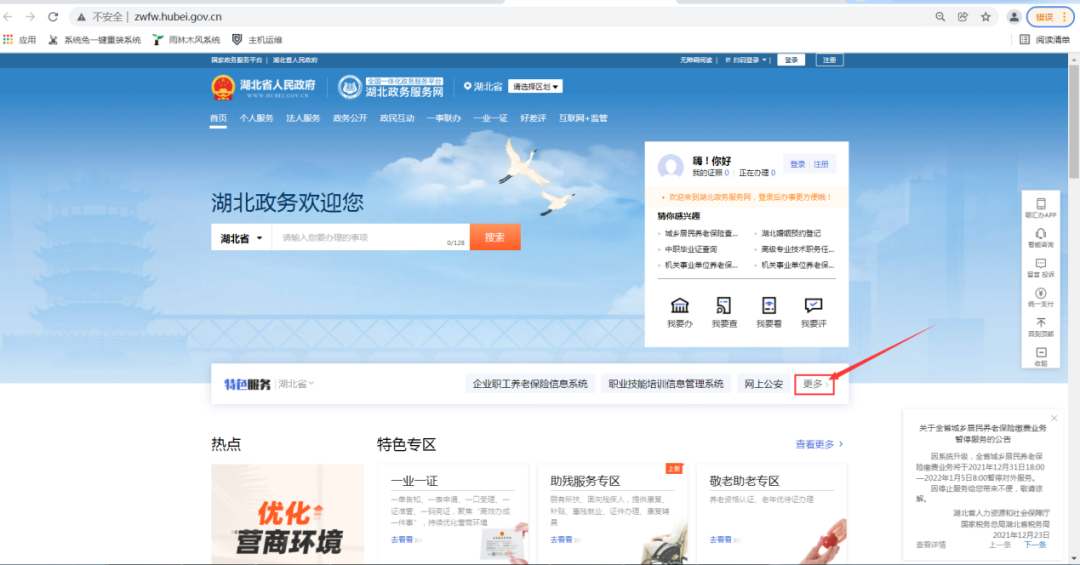Image resolution: width=1080 pixels, height=565 pixels.
Task: Expand the 湖北省 dropdown beside search box
Action: (x=241, y=238)
